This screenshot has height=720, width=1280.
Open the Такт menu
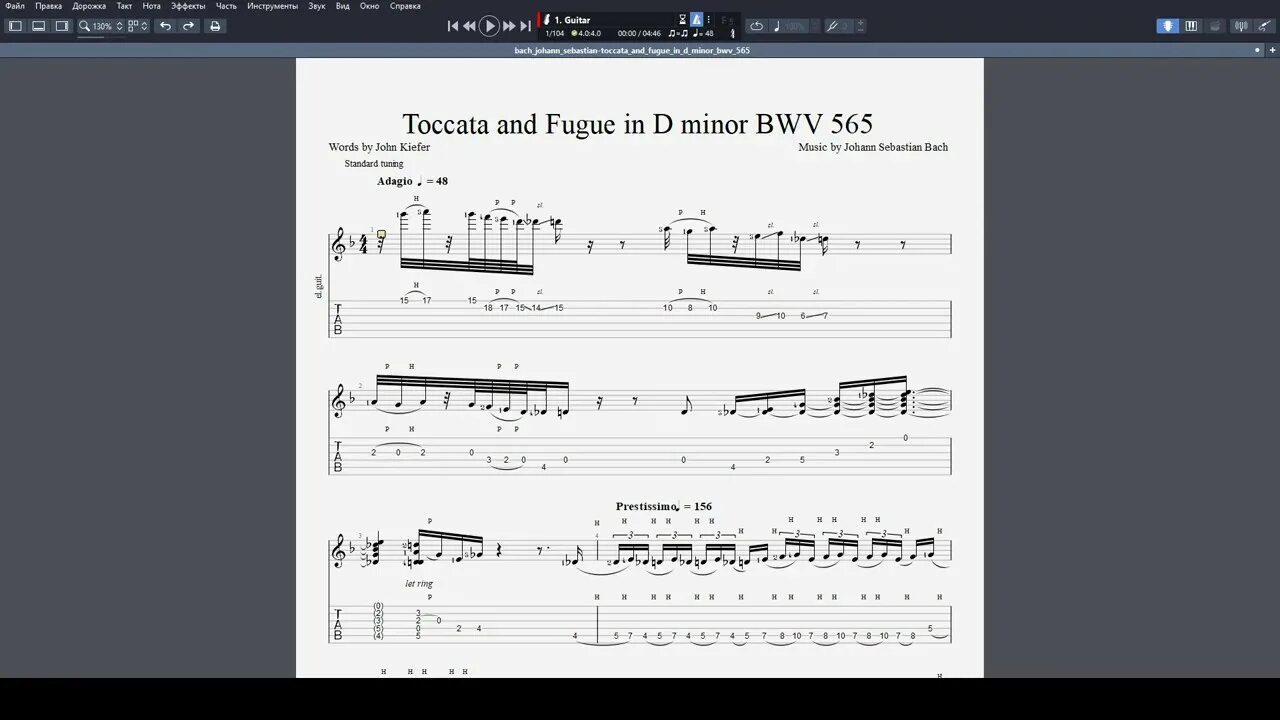124,6
